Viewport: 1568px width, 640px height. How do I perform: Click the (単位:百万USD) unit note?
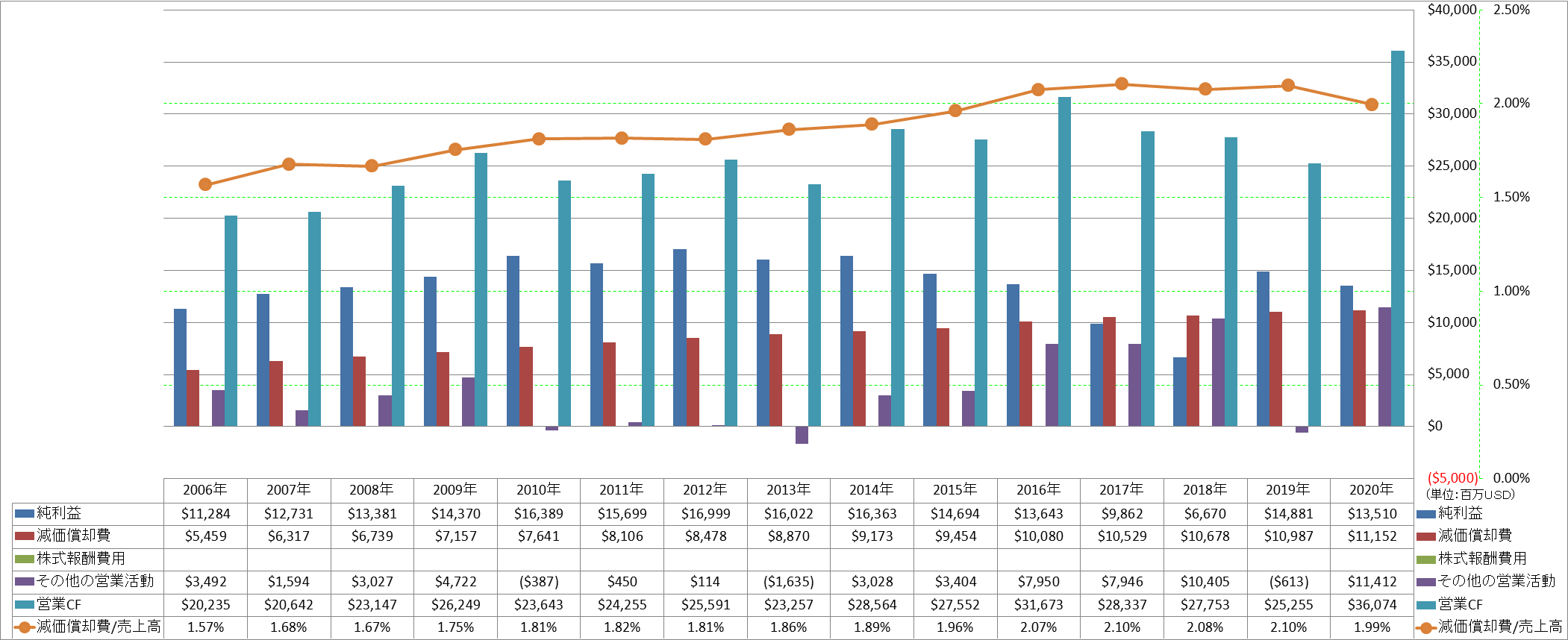pos(1470,495)
